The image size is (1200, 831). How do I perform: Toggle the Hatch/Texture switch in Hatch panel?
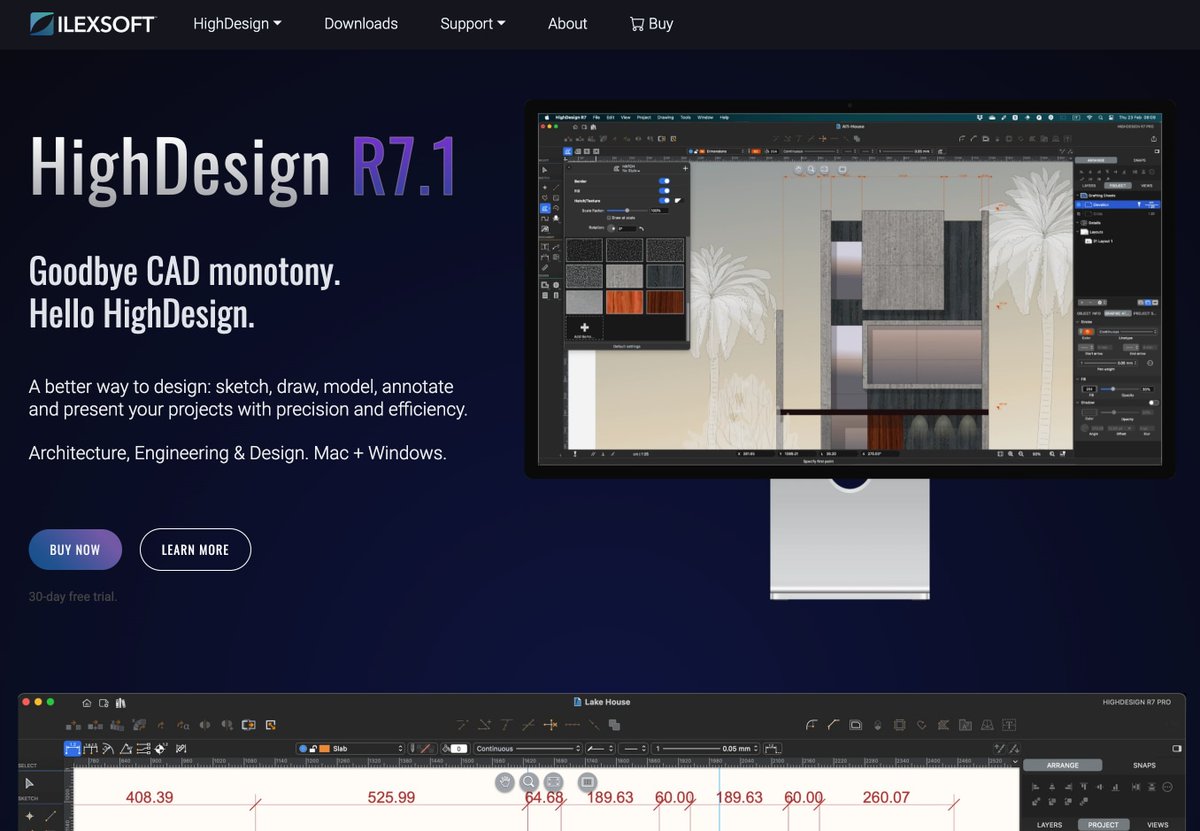[x=664, y=200]
